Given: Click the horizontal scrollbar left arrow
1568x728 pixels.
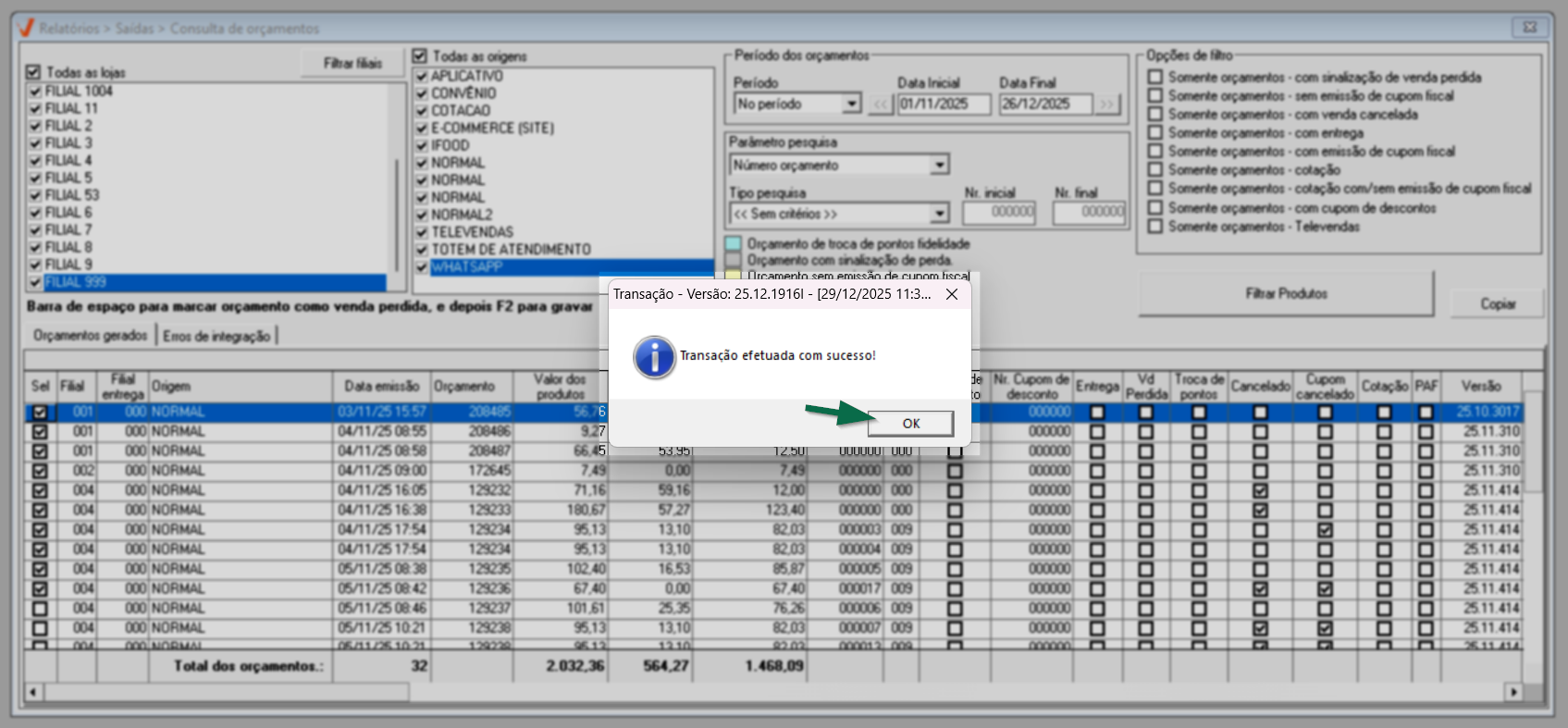Looking at the screenshot, I should tap(33, 692).
